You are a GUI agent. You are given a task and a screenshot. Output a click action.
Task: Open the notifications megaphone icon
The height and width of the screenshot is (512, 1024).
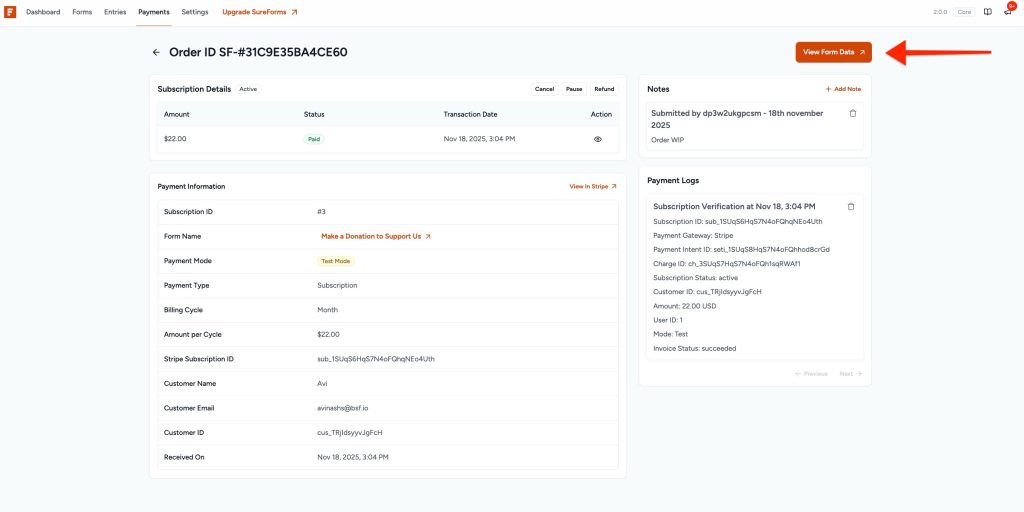pos(1008,12)
